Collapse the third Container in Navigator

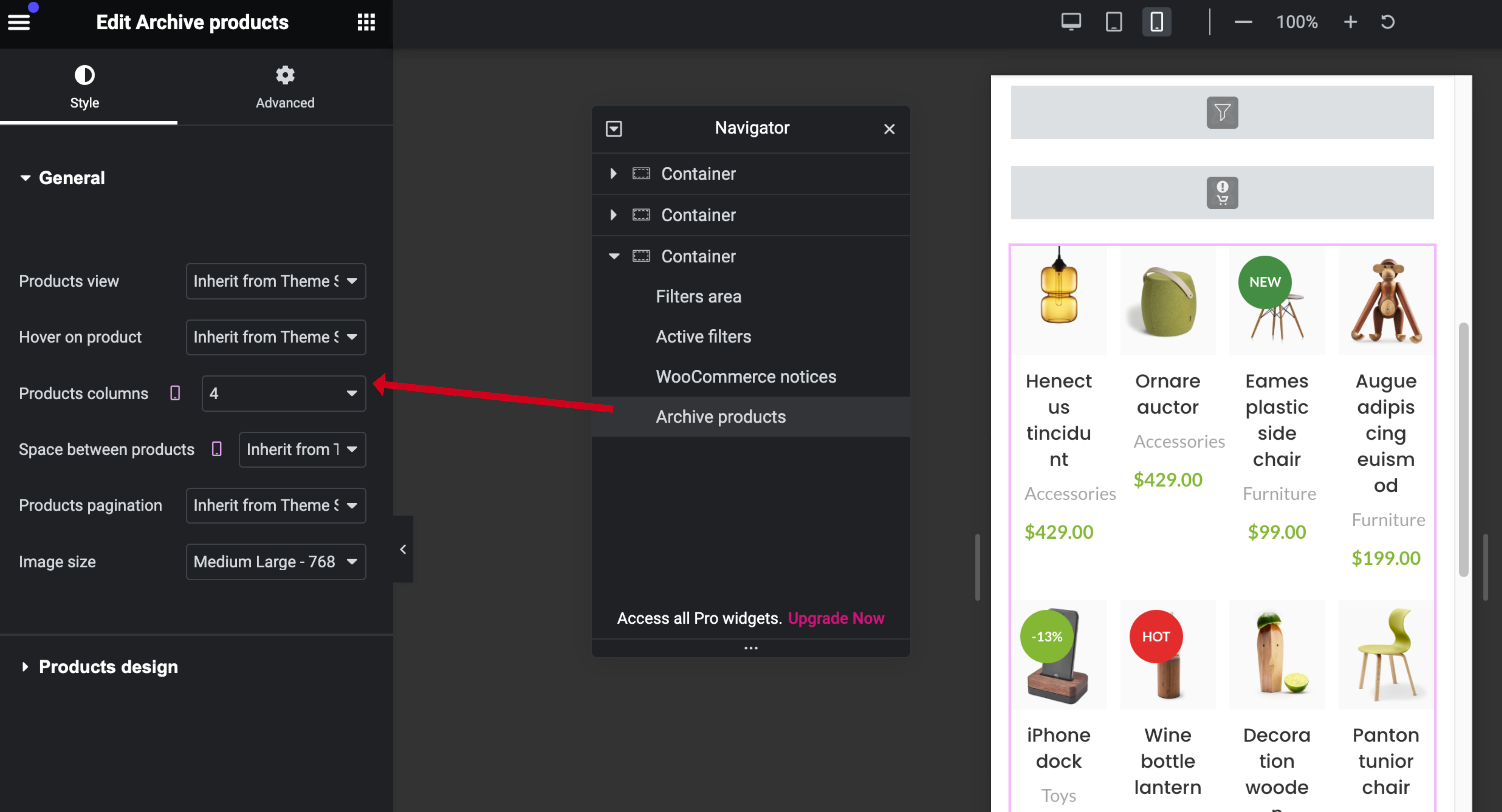614,256
